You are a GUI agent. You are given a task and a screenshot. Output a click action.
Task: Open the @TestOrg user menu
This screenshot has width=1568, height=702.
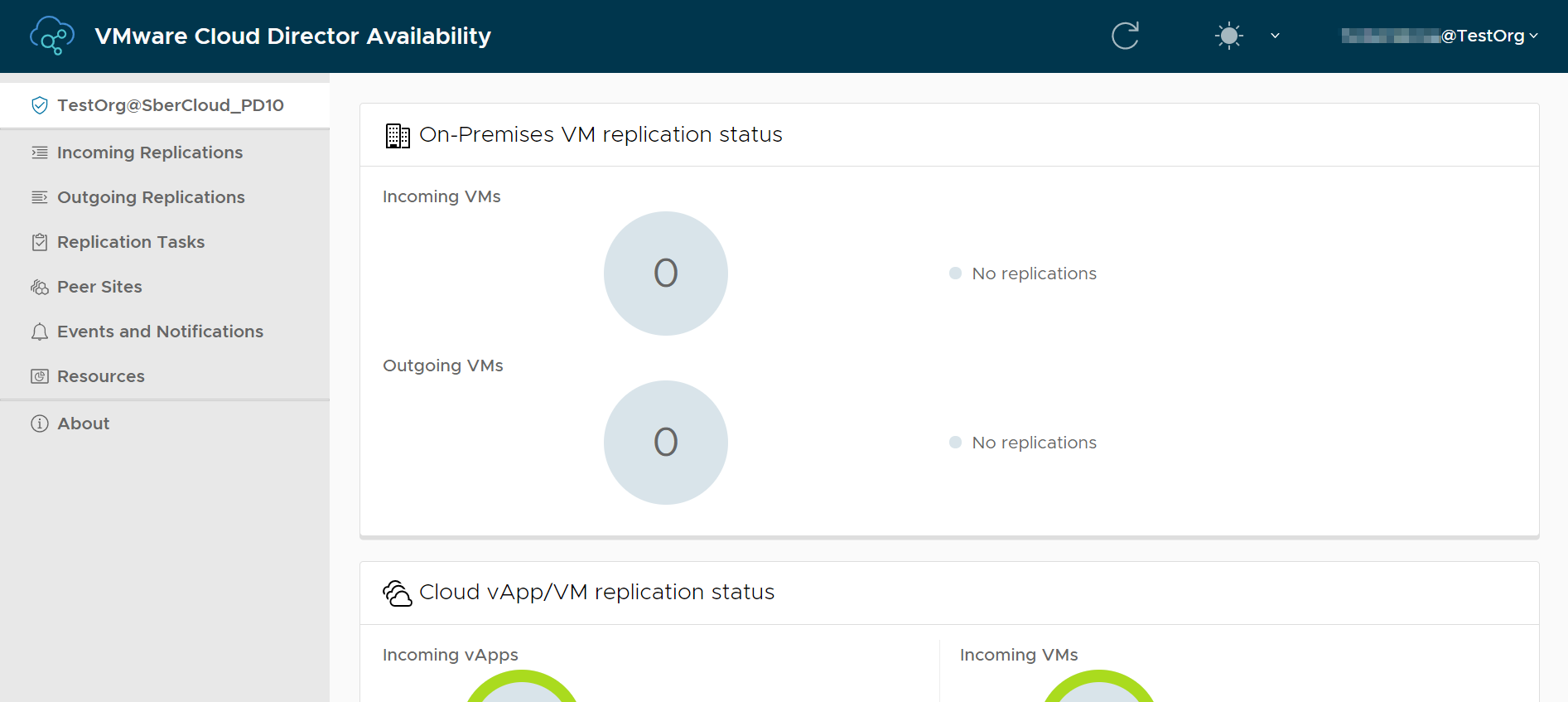(x=1440, y=36)
